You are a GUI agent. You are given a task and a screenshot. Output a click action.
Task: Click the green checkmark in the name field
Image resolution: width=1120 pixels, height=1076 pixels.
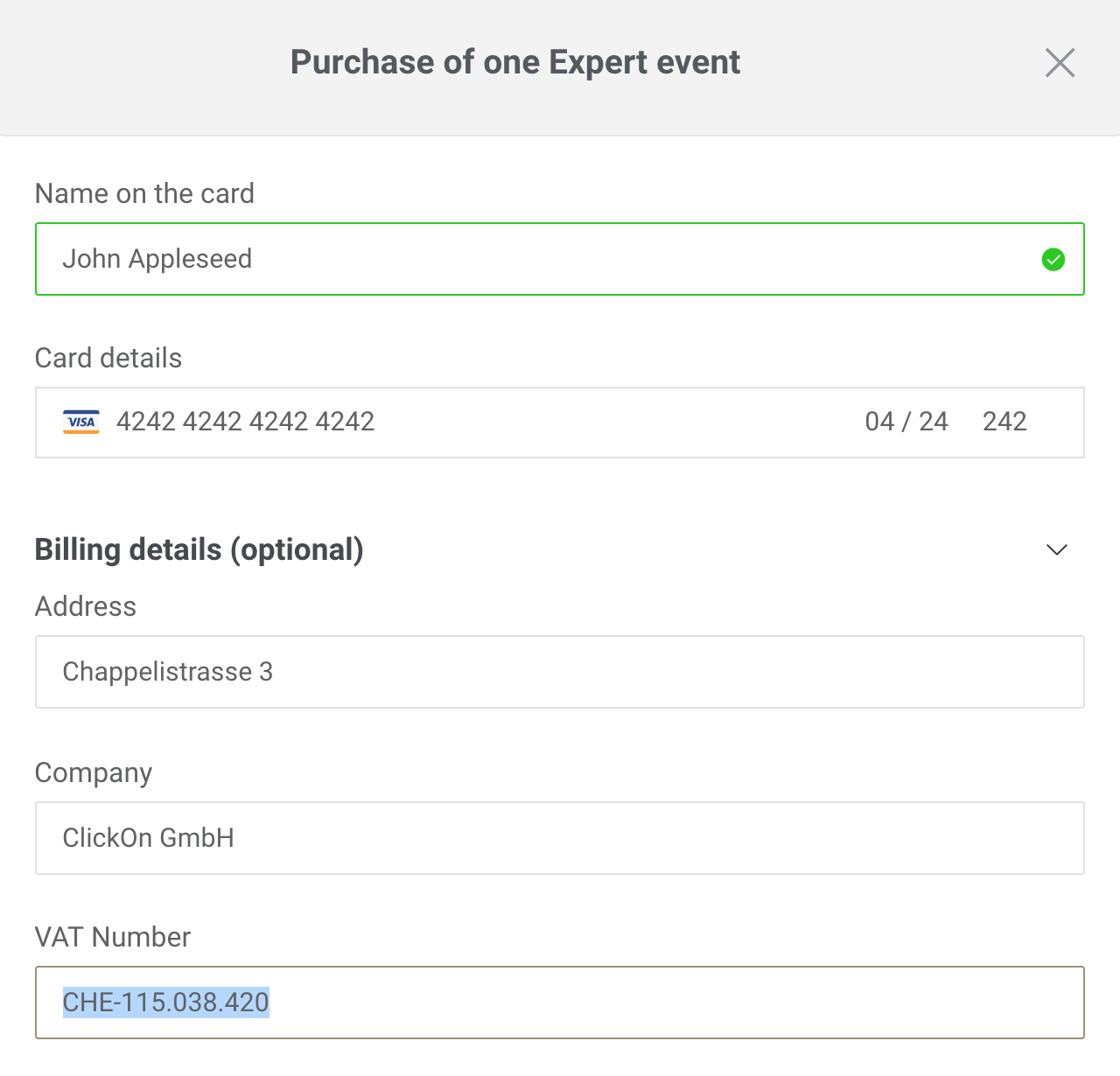click(x=1053, y=260)
